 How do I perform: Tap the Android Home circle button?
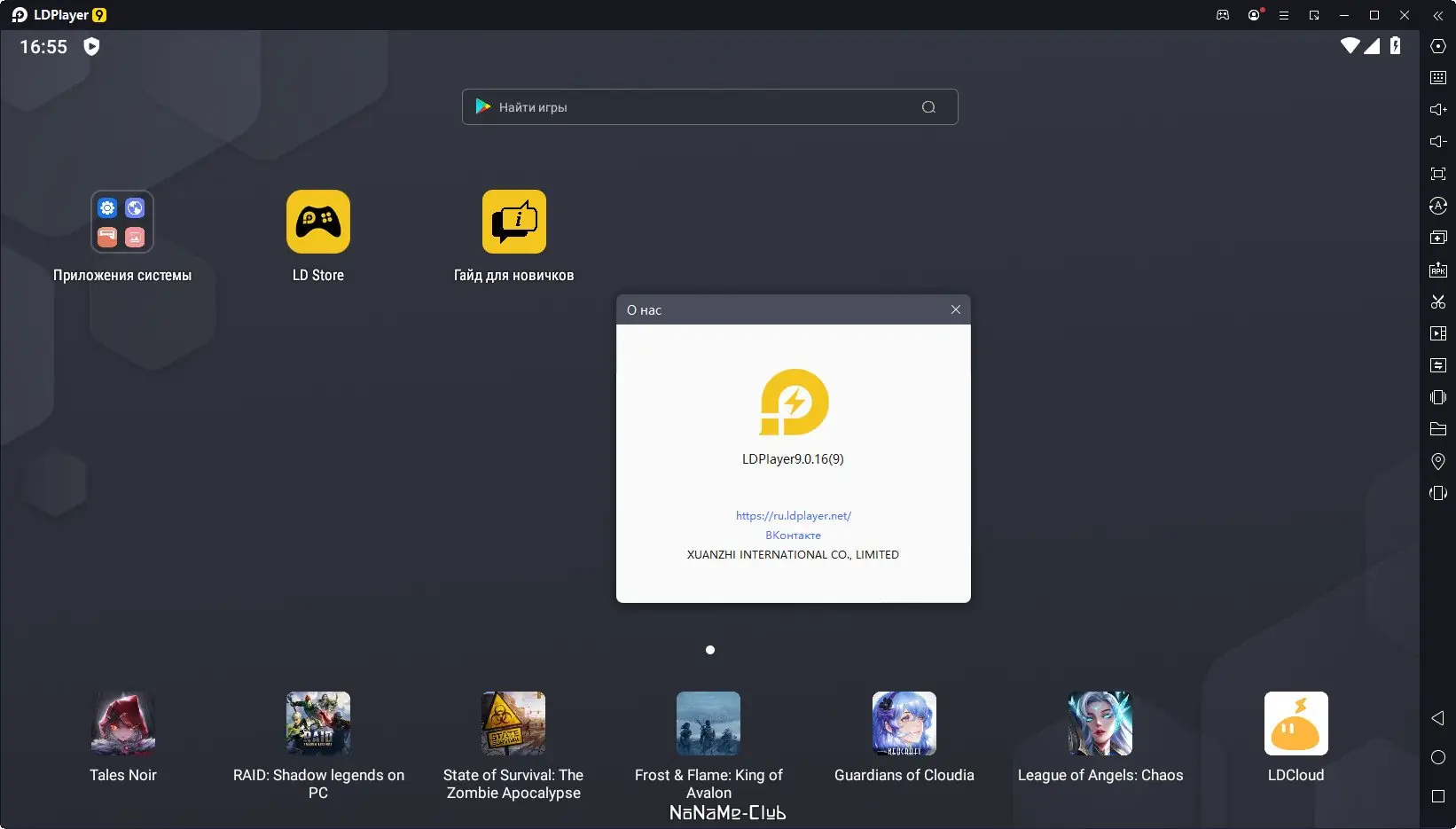point(1438,757)
